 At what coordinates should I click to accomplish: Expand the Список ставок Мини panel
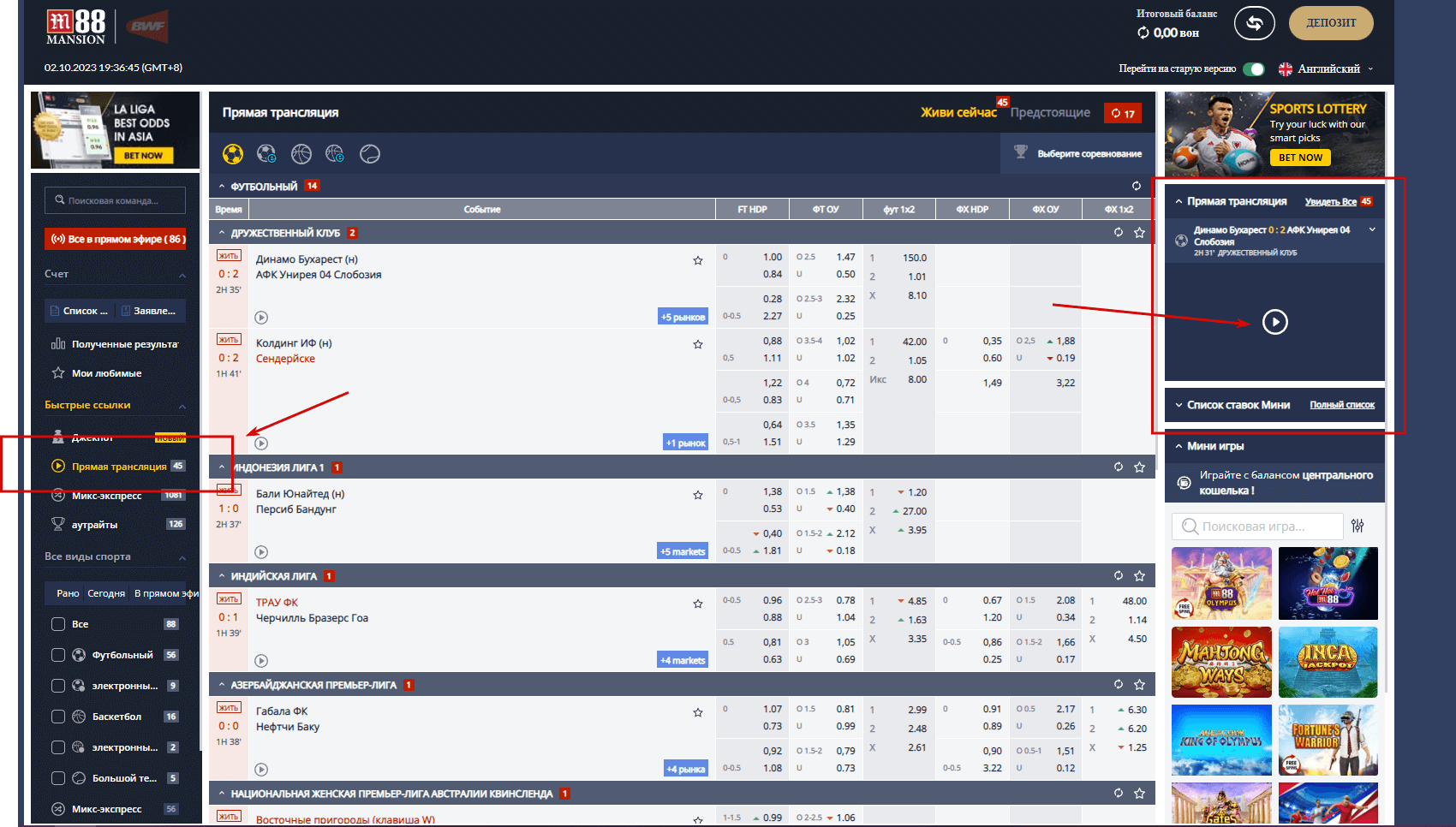[x=1179, y=405]
